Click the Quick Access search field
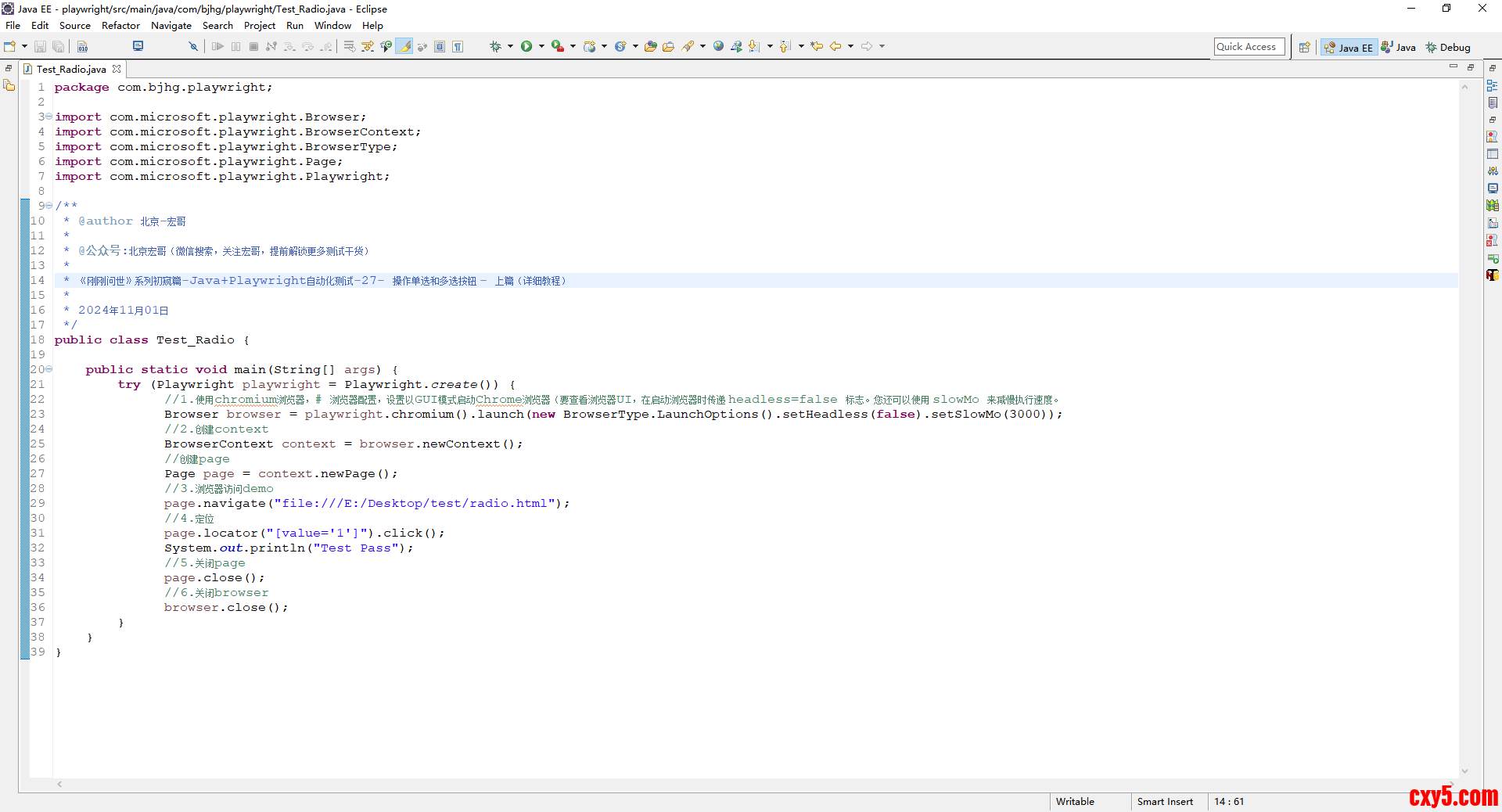1502x812 pixels. coord(1249,47)
